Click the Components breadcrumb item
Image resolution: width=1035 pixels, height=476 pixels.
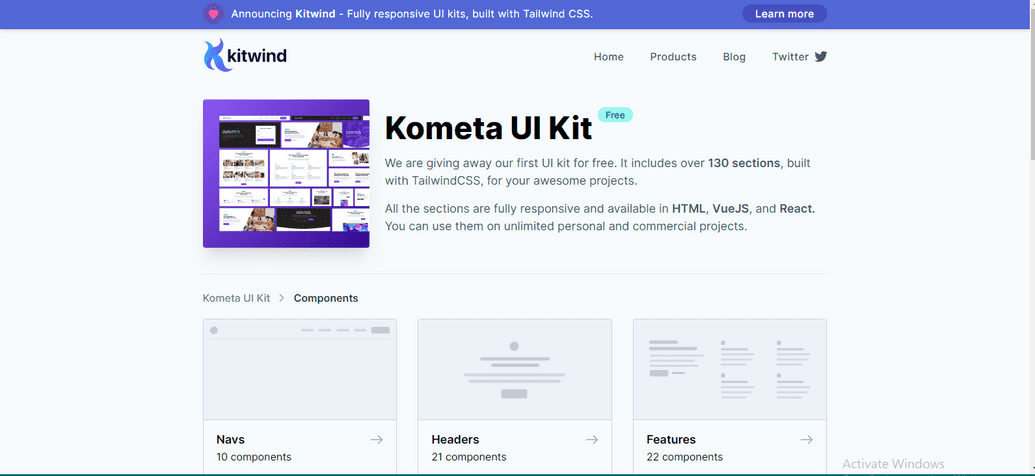click(x=326, y=298)
